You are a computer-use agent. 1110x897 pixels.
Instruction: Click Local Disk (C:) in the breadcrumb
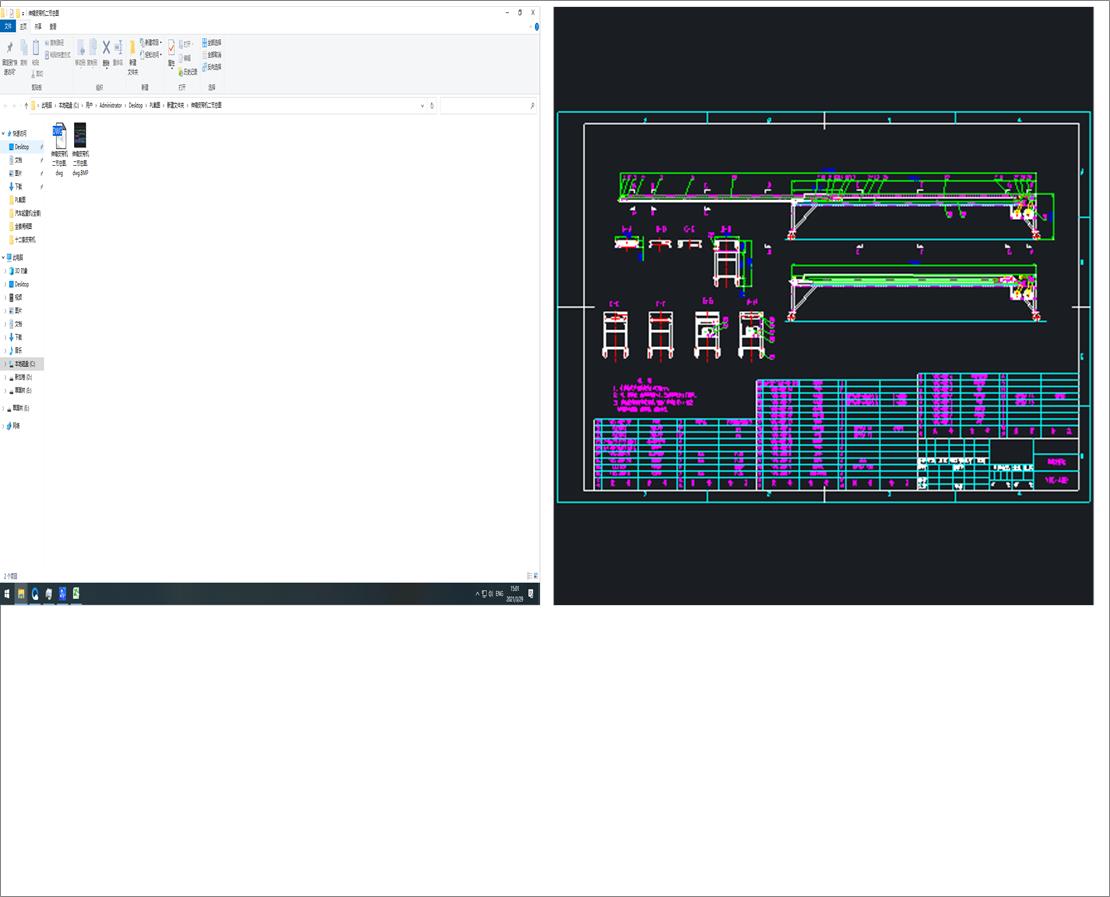click(x=69, y=105)
